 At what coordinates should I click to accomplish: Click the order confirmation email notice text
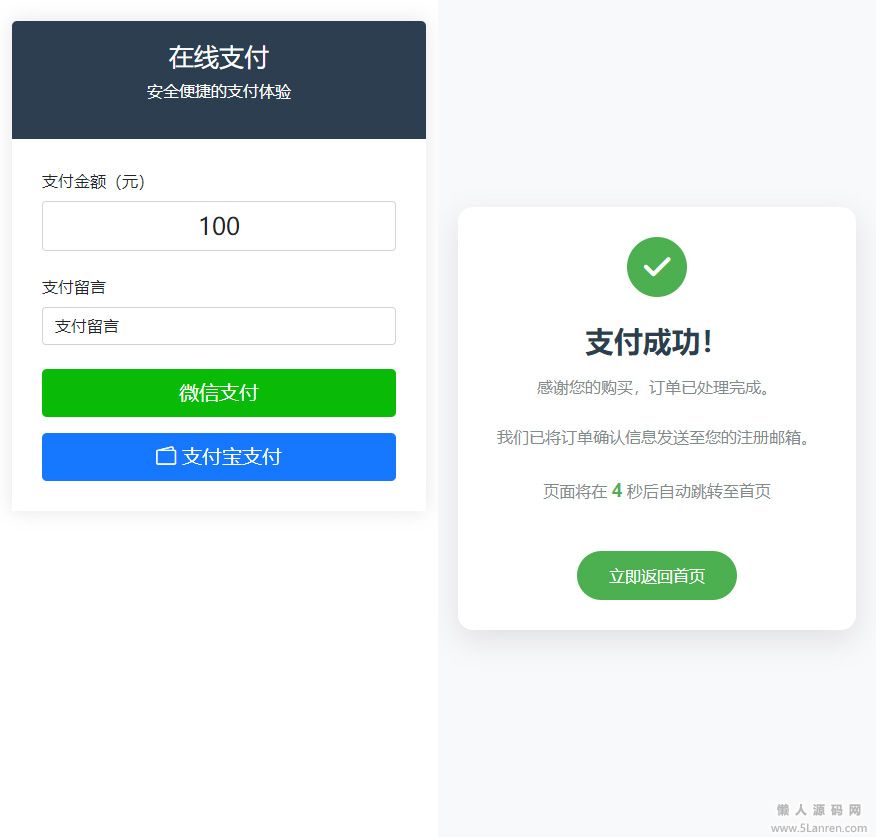tap(653, 437)
